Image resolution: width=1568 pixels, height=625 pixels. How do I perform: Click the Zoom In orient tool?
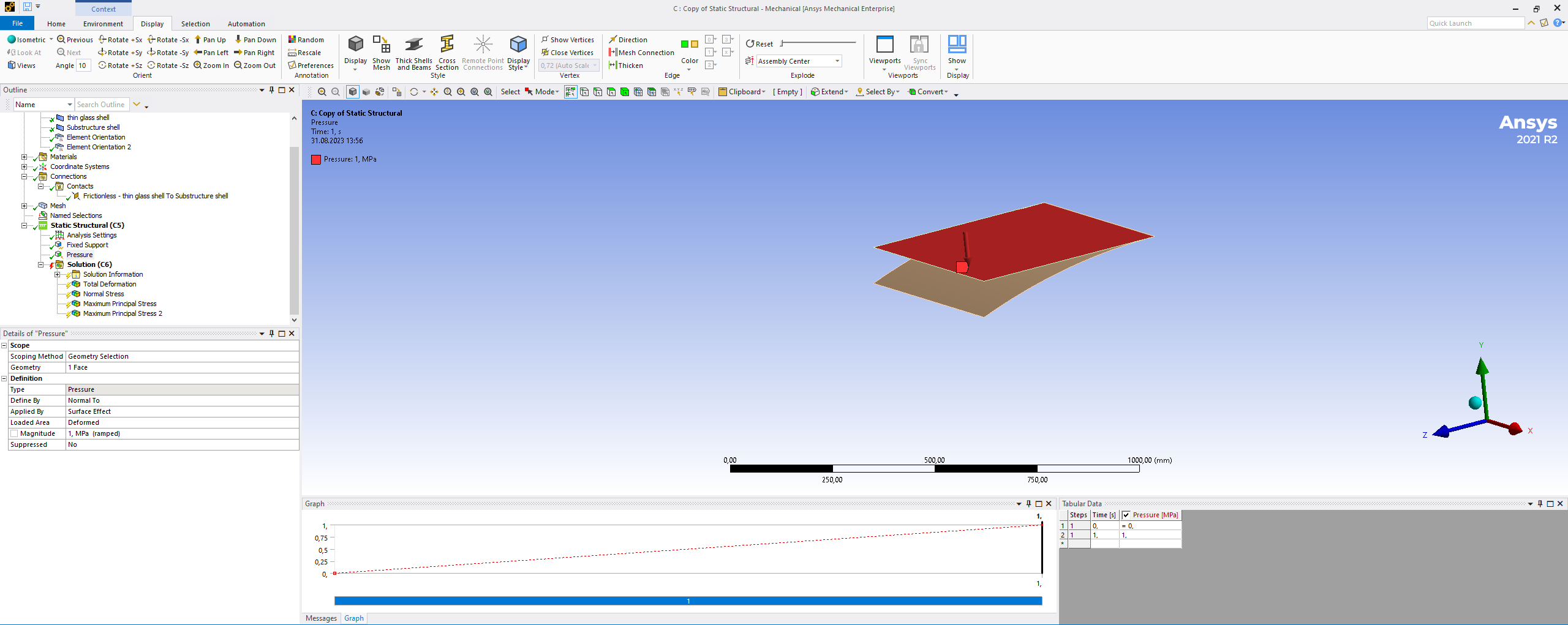click(211, 65)
